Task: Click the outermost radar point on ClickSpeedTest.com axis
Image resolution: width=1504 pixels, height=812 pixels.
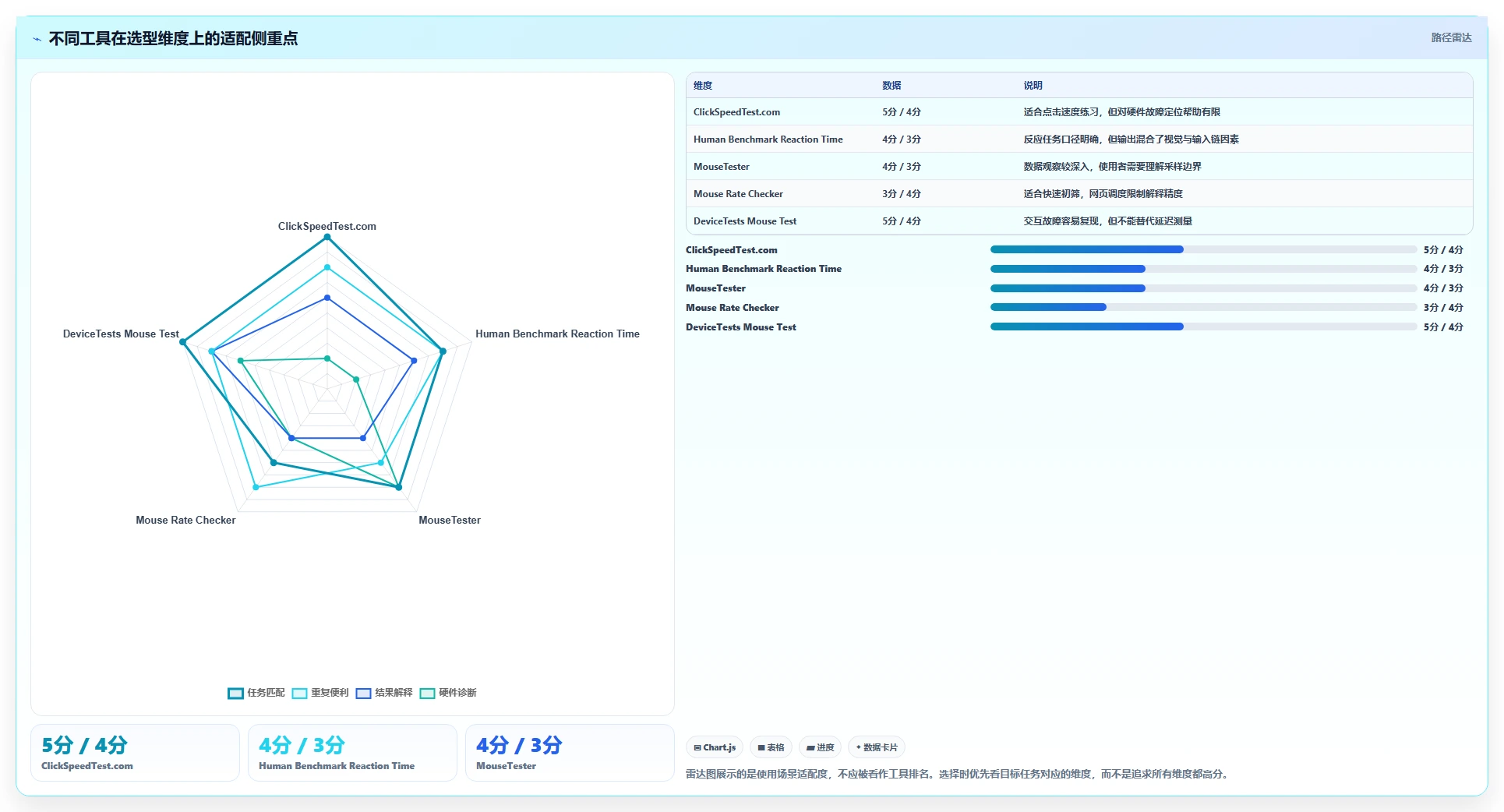Action: 327,237
